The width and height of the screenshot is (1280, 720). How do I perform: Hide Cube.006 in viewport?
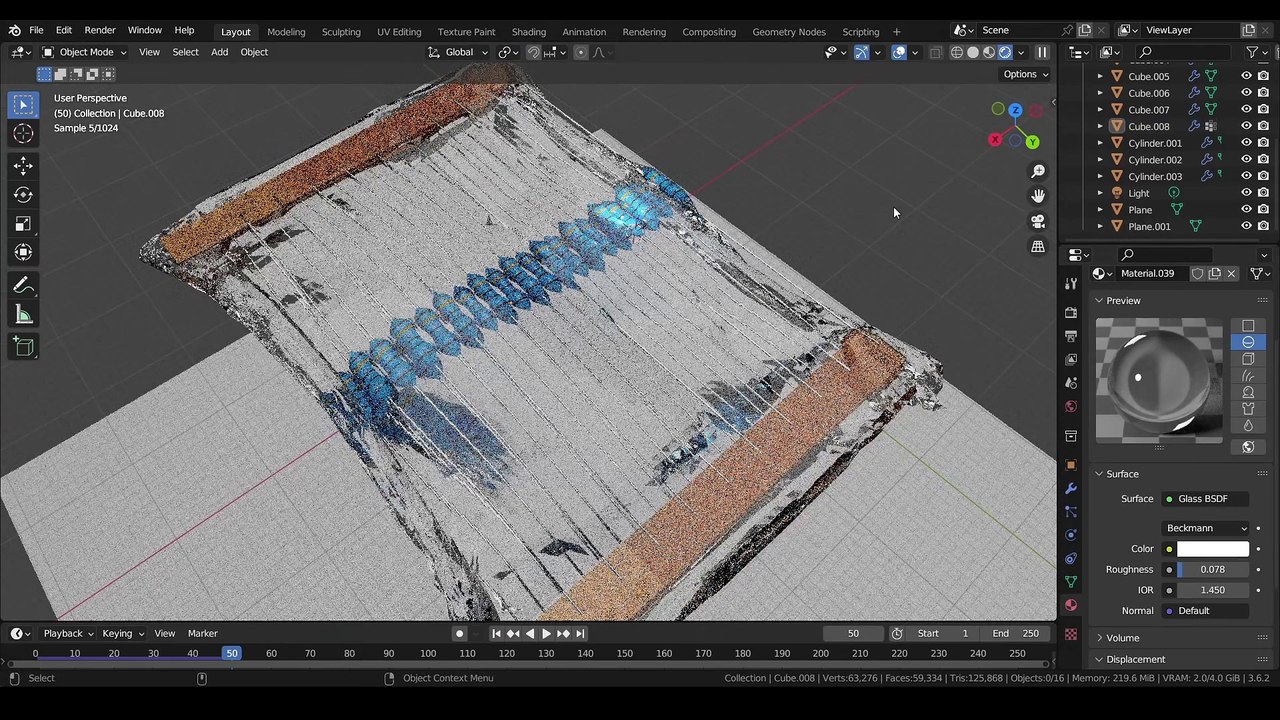point(1246,93)
